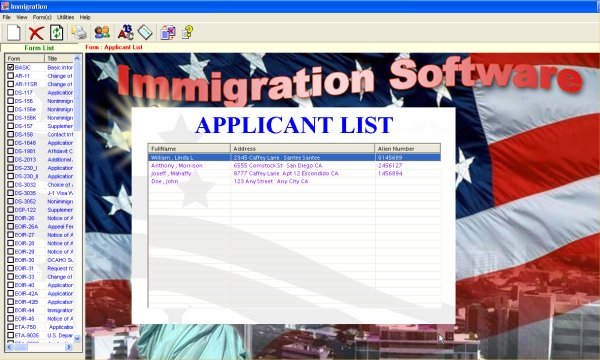Click form list scroll left arrow

click(10, 347)
